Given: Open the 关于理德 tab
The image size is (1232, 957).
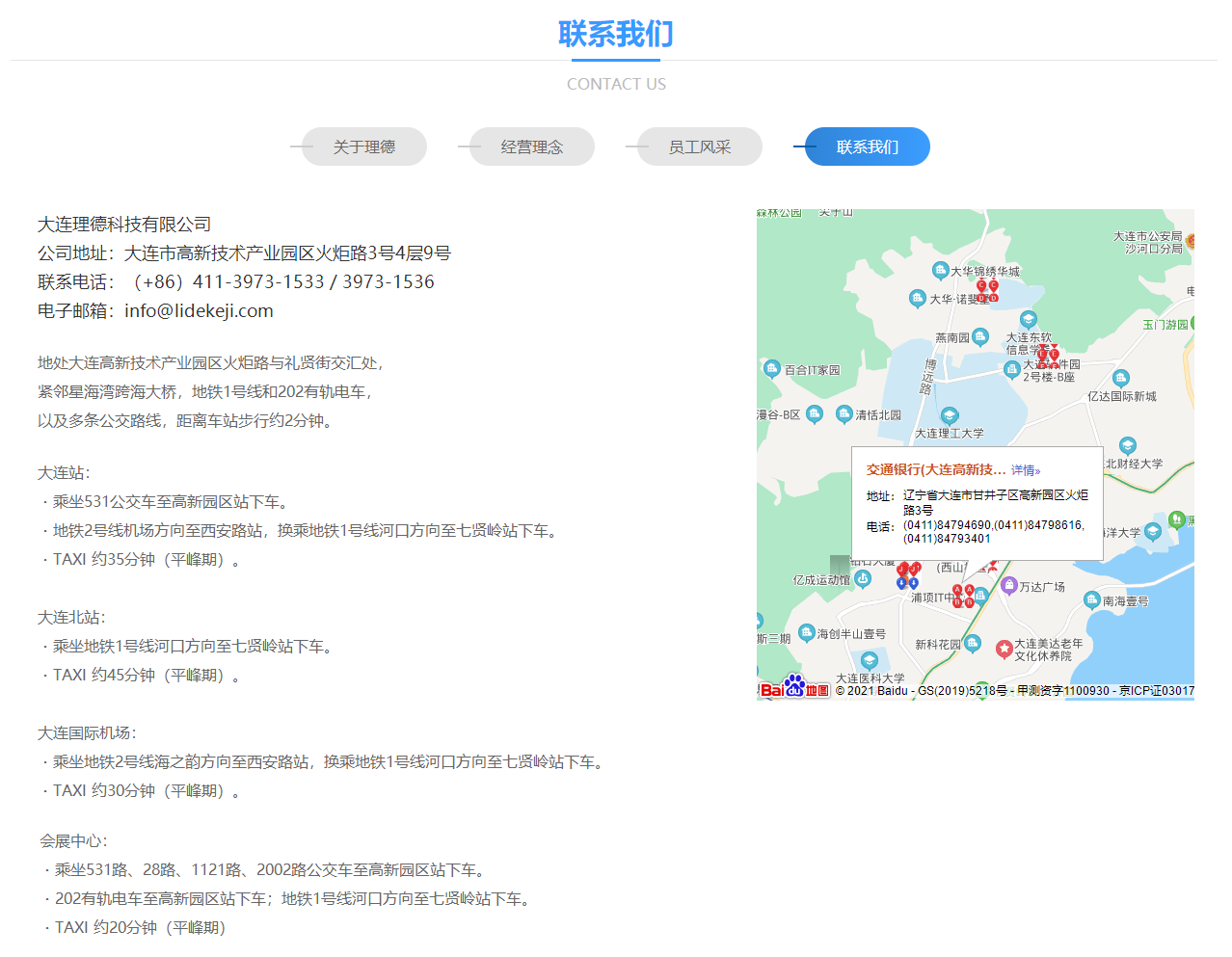Looking at the screenshot, I should pyautogui.click(x=364, y=146).
